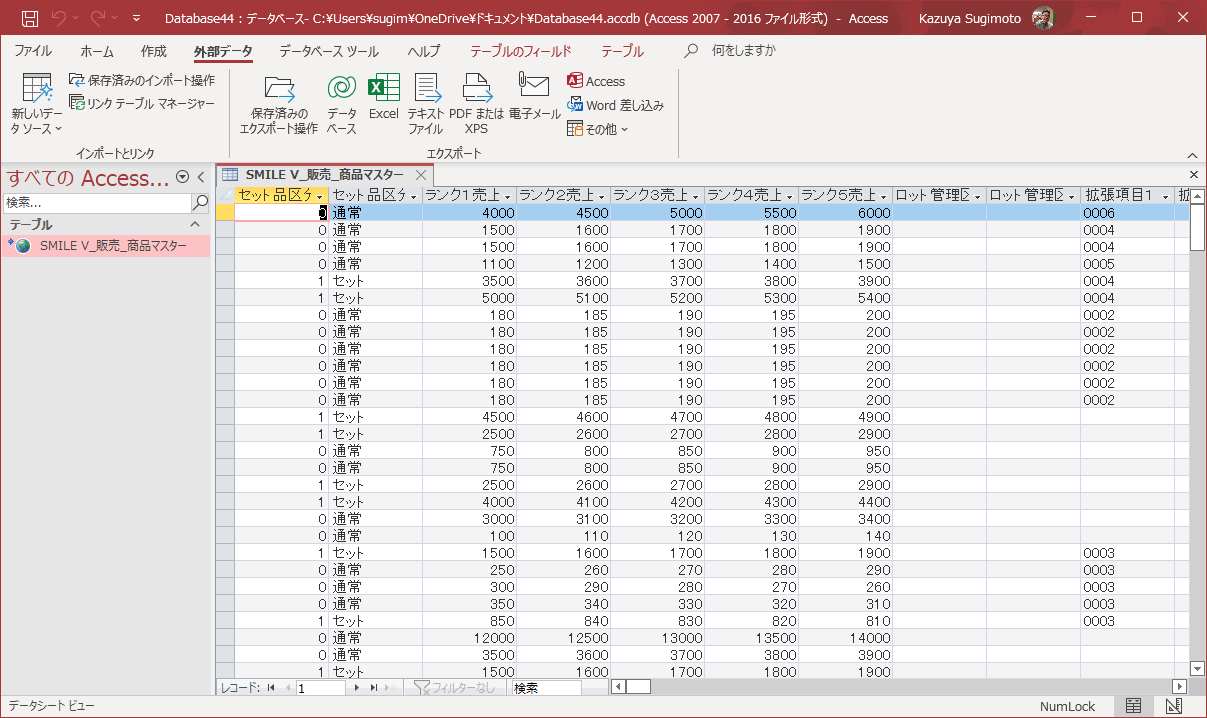Toggle the filter (フィルターなし) button
1207x718 pixels.
pos(455,688)
